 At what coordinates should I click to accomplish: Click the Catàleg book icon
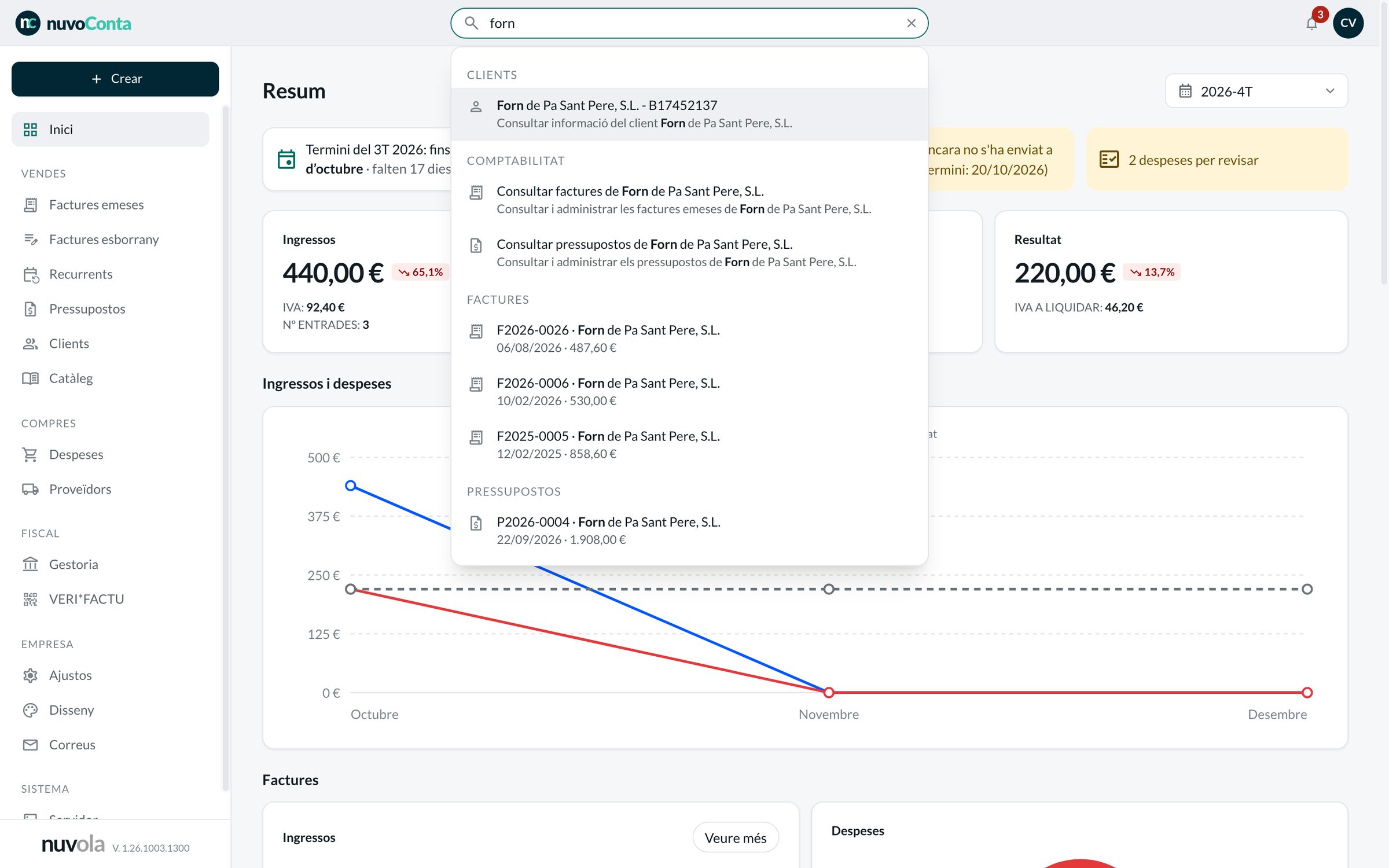pos(30,378)
